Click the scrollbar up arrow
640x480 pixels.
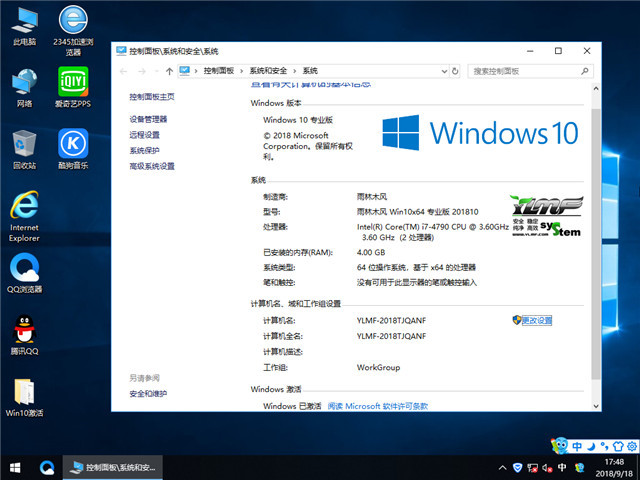coord(596,88)
